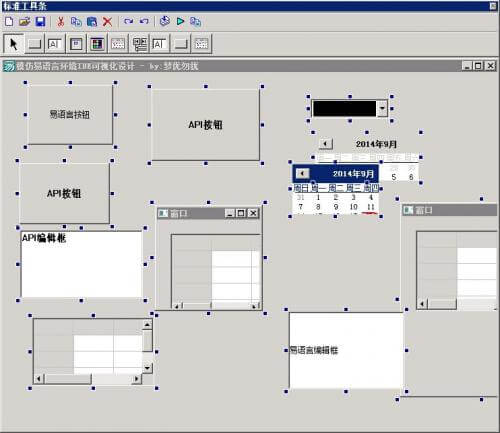Click the large API按钮 in the center
This screenshot has width=500, height=433.
click(205, 125)
